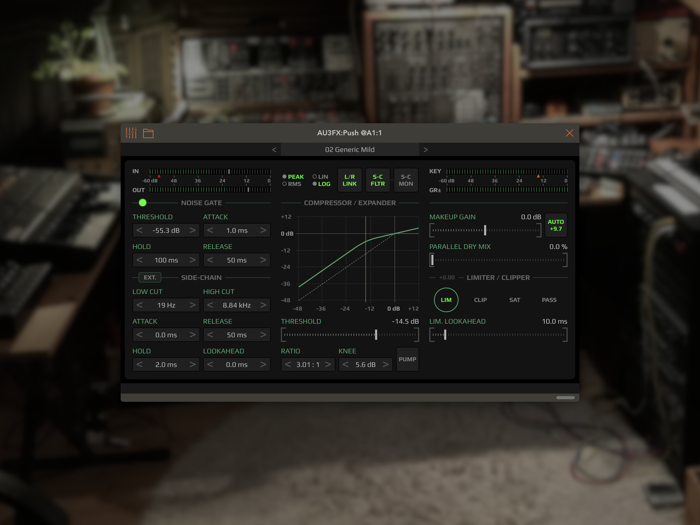
Task: Click the High Cut 8.84 kHz value
Action: [x=237, y=305]
